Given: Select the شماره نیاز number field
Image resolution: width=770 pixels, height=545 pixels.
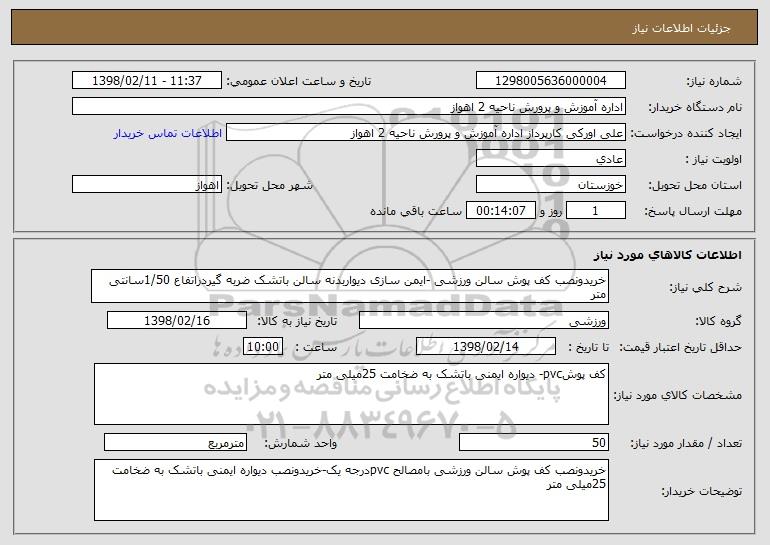Looking at the screenshot, I should pos(550,80).
